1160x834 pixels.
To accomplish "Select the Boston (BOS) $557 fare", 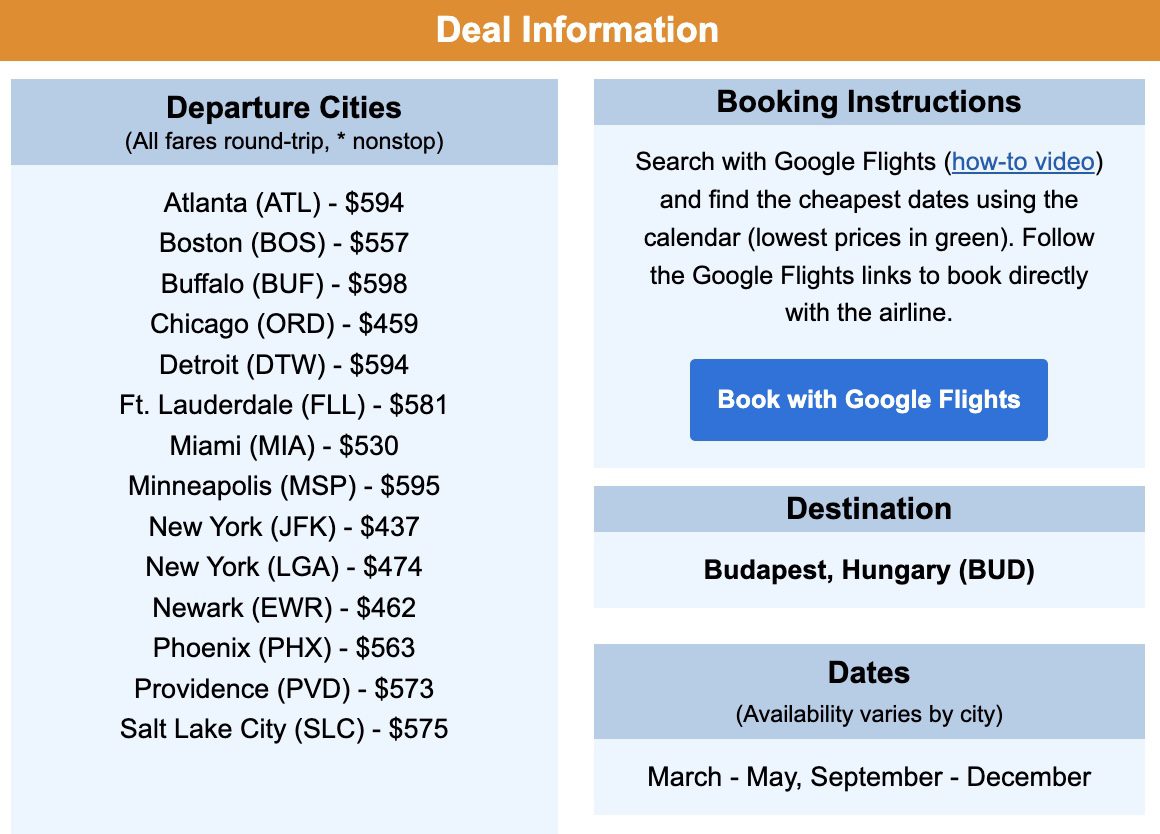I will click(x=283, y=243).
